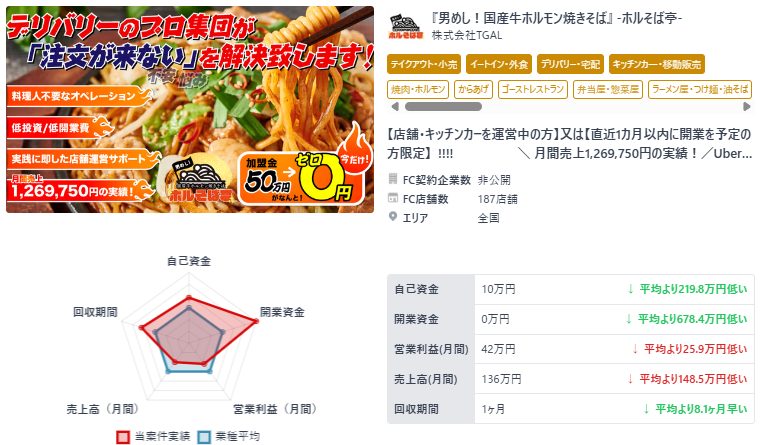Select the イートイン・外食 tag
Viewport: 762px width, 445px height.
coord(499,64)
